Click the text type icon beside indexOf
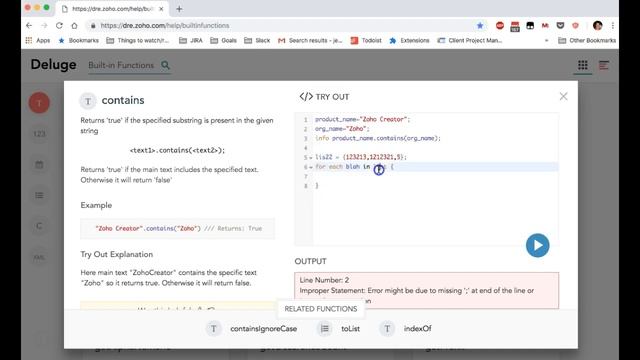This screenshot has height=360, width=640. pos(387,329)
